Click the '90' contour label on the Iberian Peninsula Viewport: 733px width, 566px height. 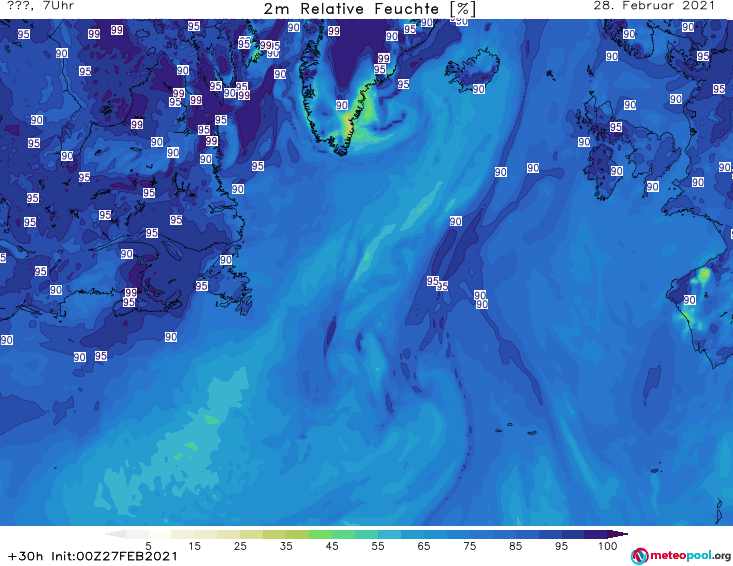pos(690,300)
